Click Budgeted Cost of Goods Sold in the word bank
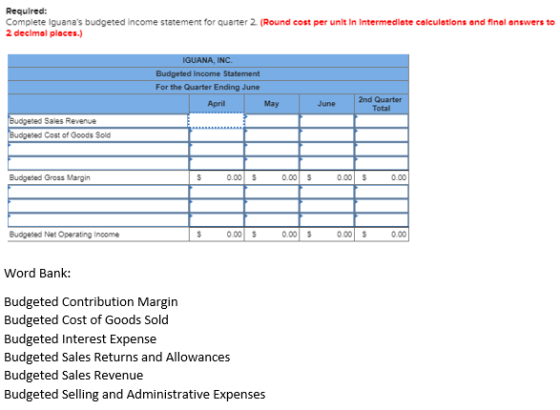This screenshot has height=410, width=560. coord(86,320)
